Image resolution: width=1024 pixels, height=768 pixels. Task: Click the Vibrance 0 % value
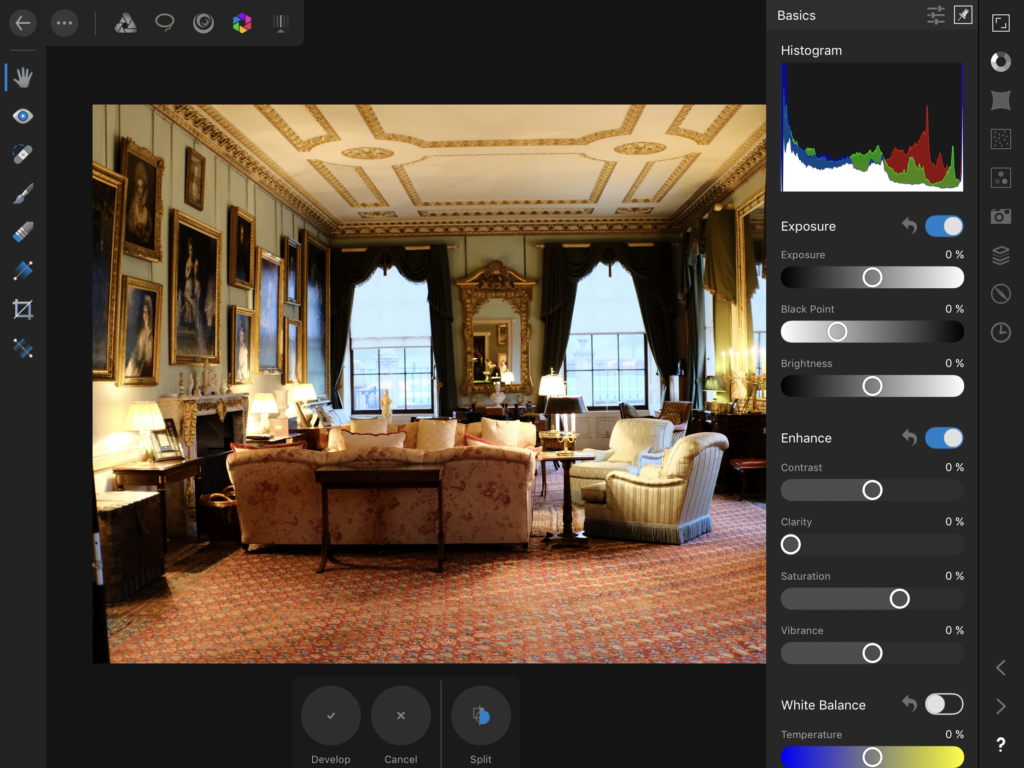pyautogui.click(x=954, y=630)
